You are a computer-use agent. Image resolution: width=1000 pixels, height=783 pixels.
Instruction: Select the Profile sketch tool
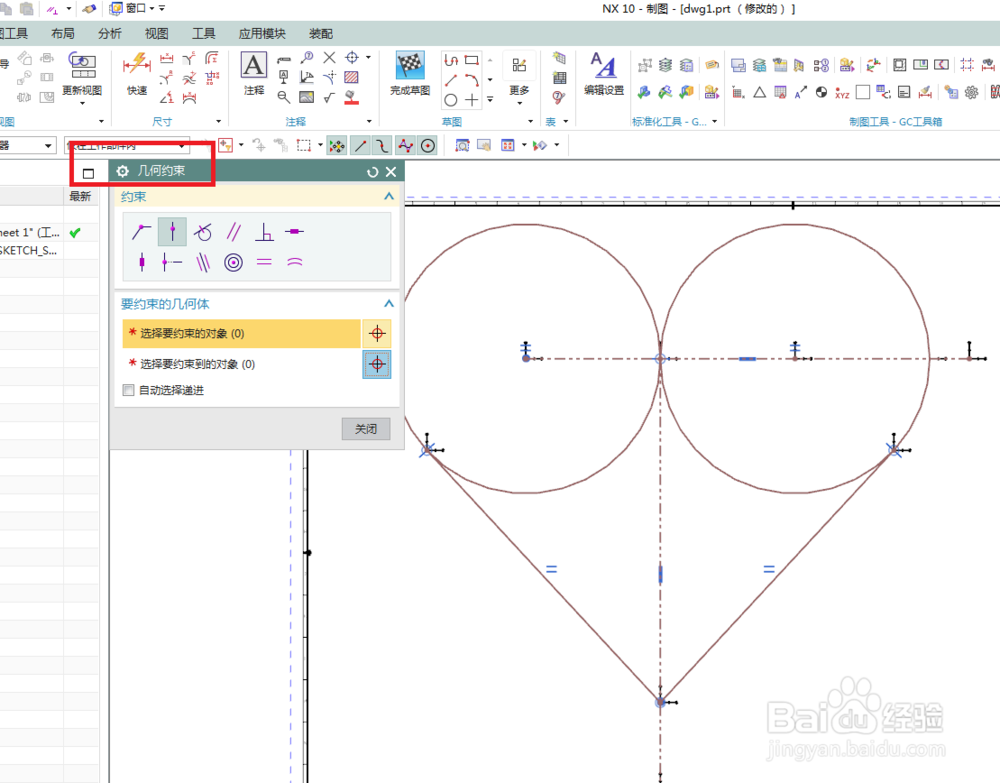pyautogui.click(x=451, y=61)
